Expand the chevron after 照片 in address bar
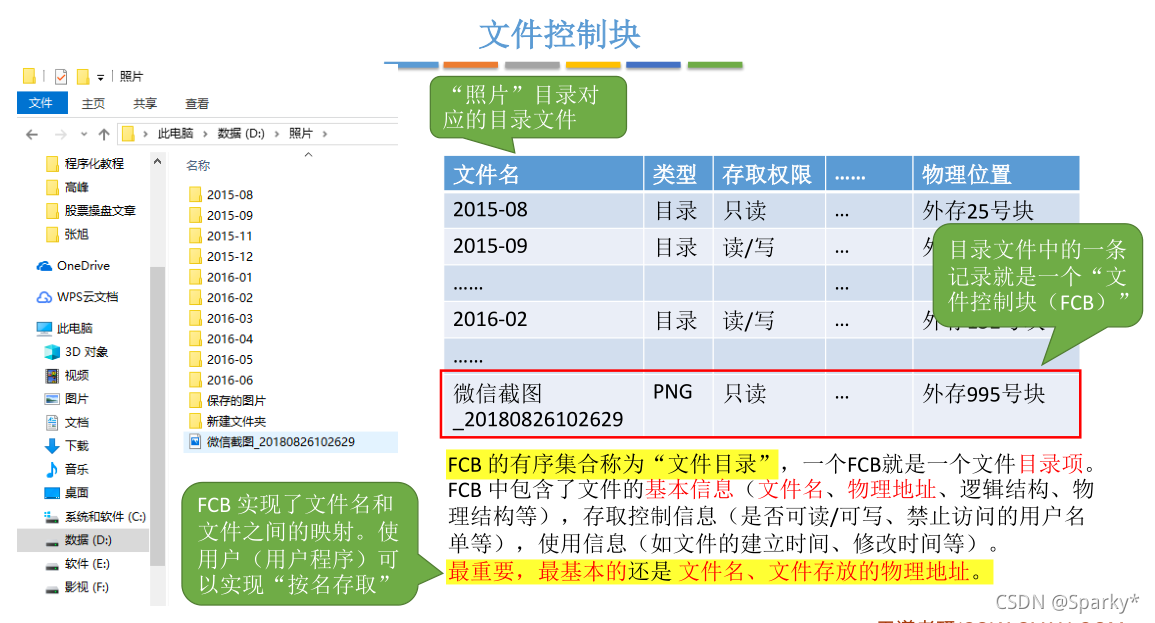The image size is (1155, 623). click(x=325, y=133)
